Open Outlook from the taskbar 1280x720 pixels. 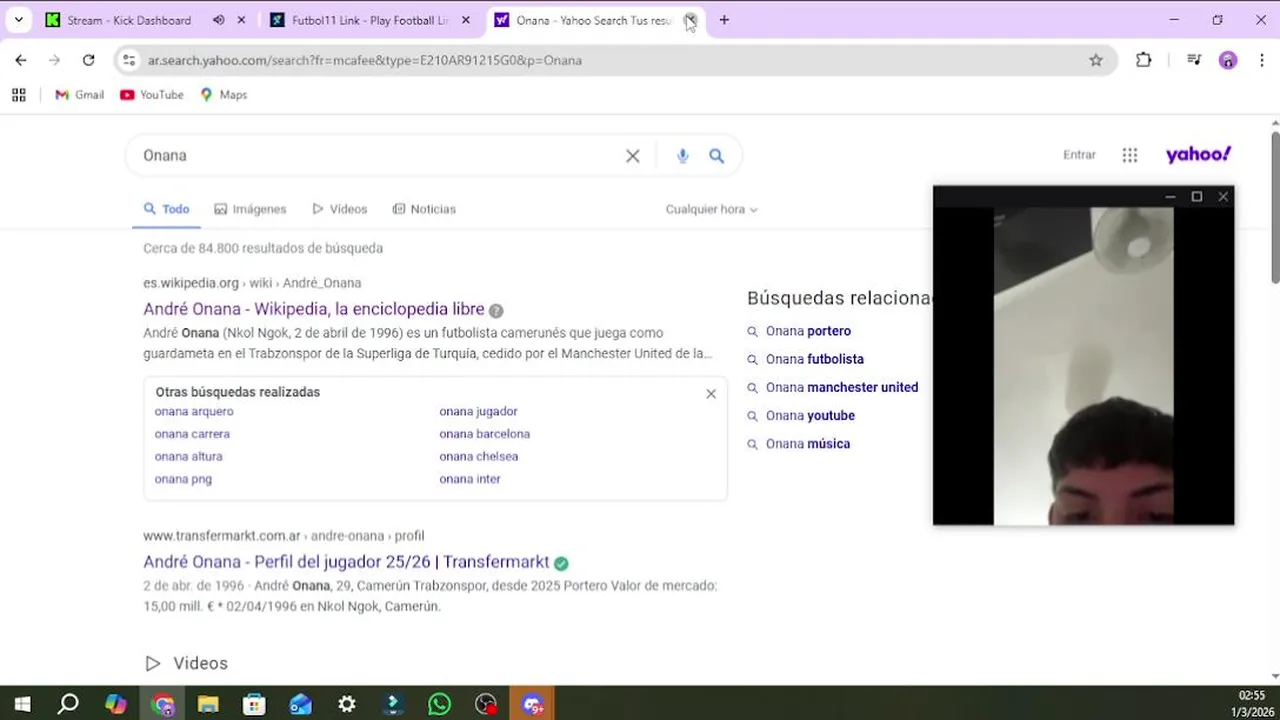301,704
